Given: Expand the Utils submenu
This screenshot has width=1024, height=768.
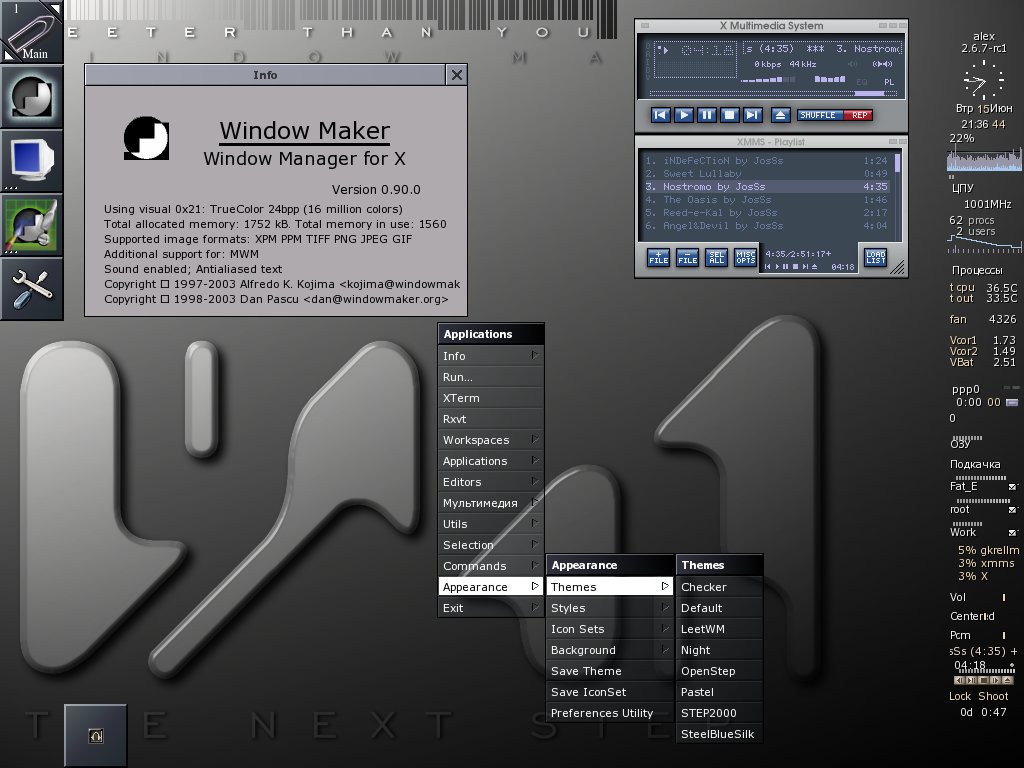Looking at the screenshot, I should [490, 524].
